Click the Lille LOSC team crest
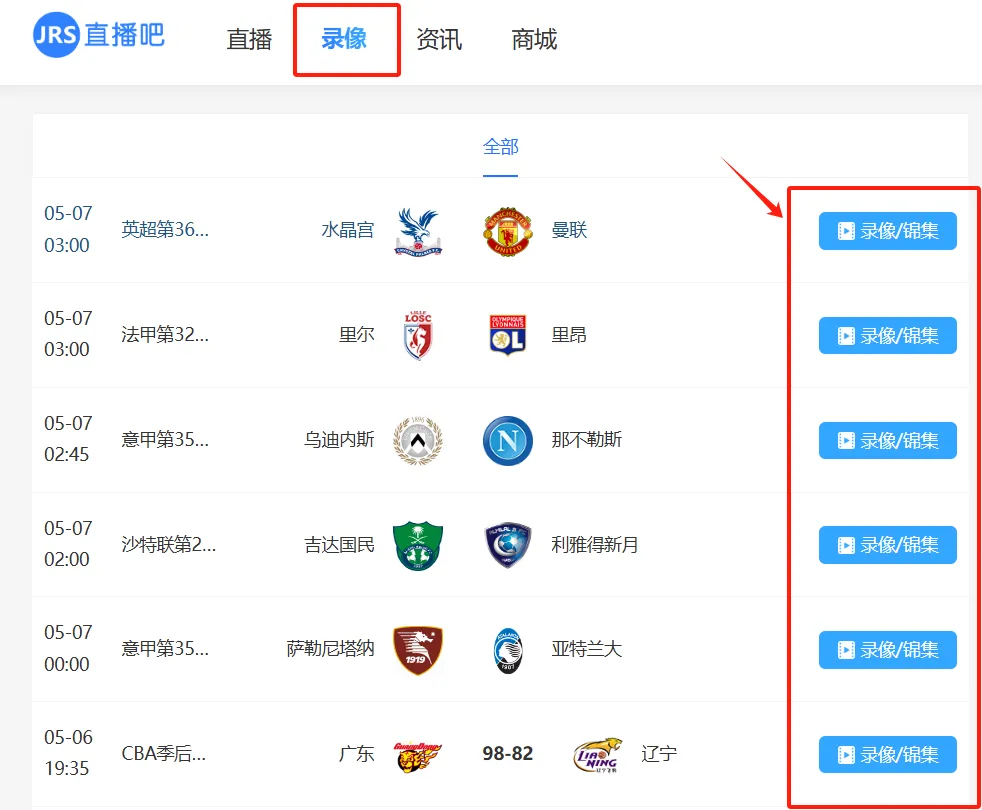The image size is (982, 810). pyautogui.click(x=418, y=336)
